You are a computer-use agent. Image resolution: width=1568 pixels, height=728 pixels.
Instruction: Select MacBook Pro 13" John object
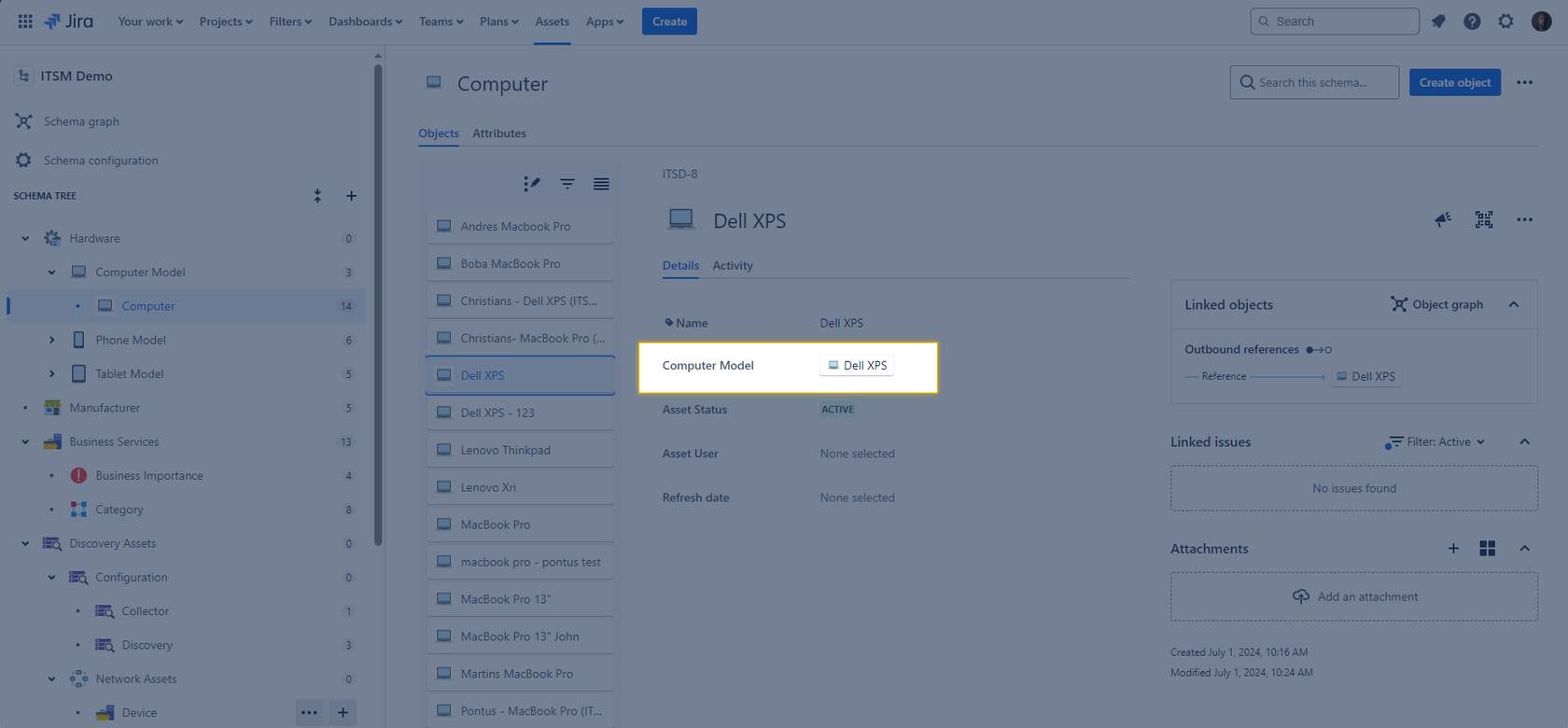pyautogui.click(x=520, y=637)
